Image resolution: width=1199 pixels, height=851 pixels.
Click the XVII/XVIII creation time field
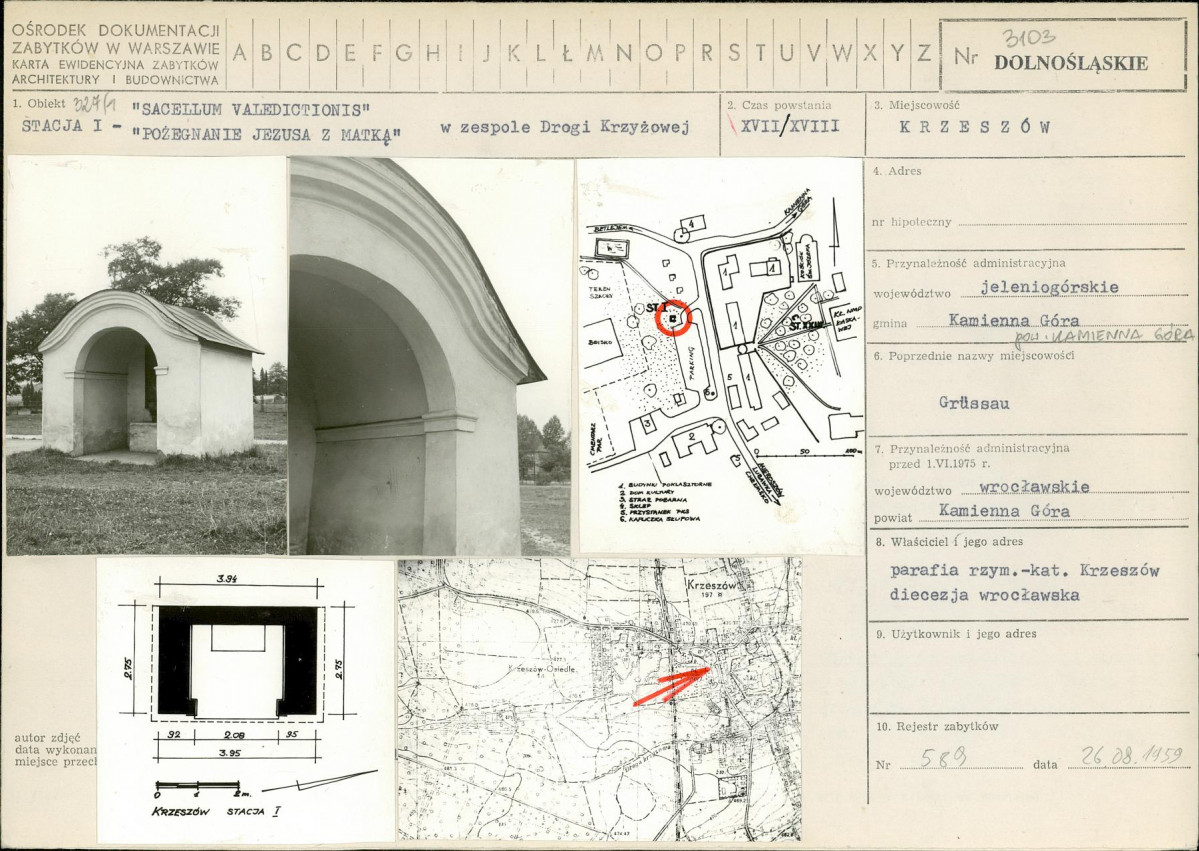click(790, 127)
